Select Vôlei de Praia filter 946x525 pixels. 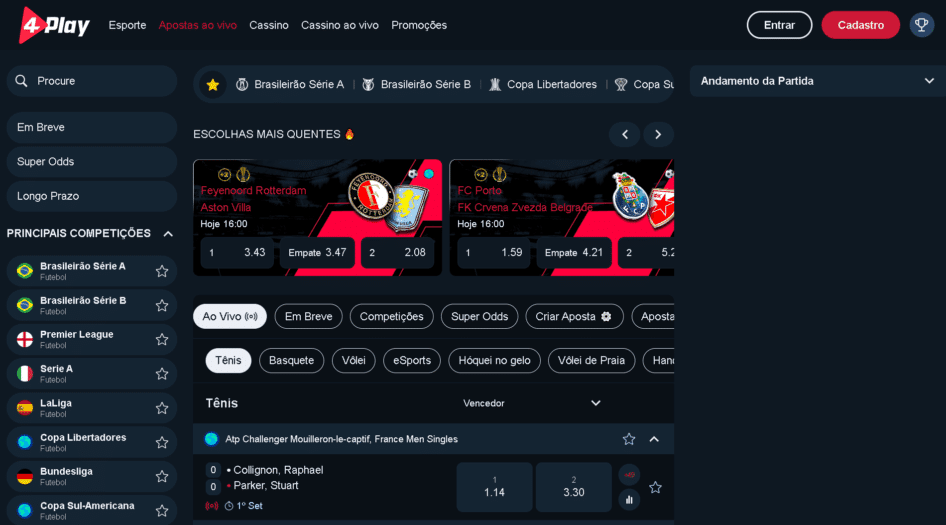(591, 360)
